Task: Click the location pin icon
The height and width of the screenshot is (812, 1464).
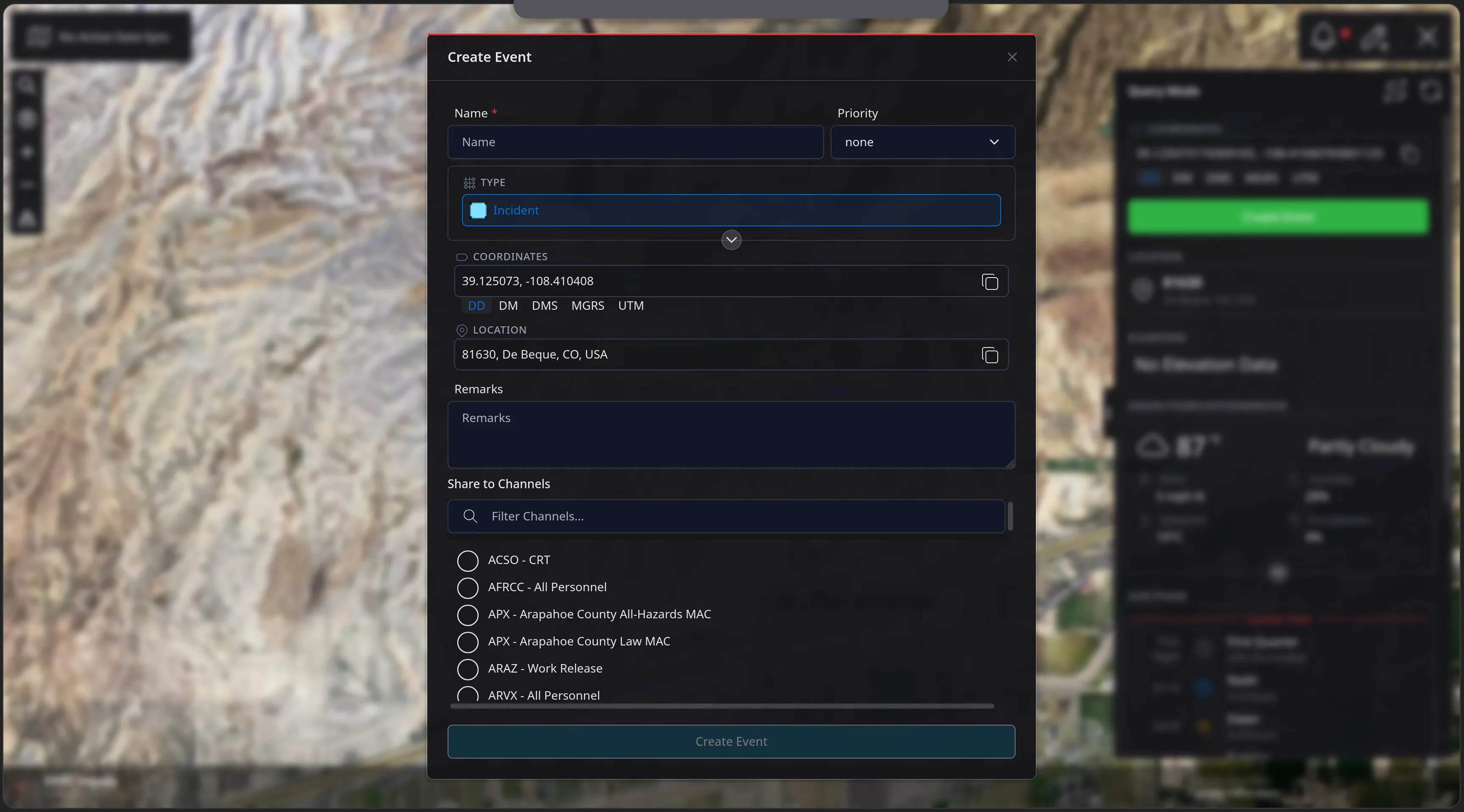Action: (462, 330)
